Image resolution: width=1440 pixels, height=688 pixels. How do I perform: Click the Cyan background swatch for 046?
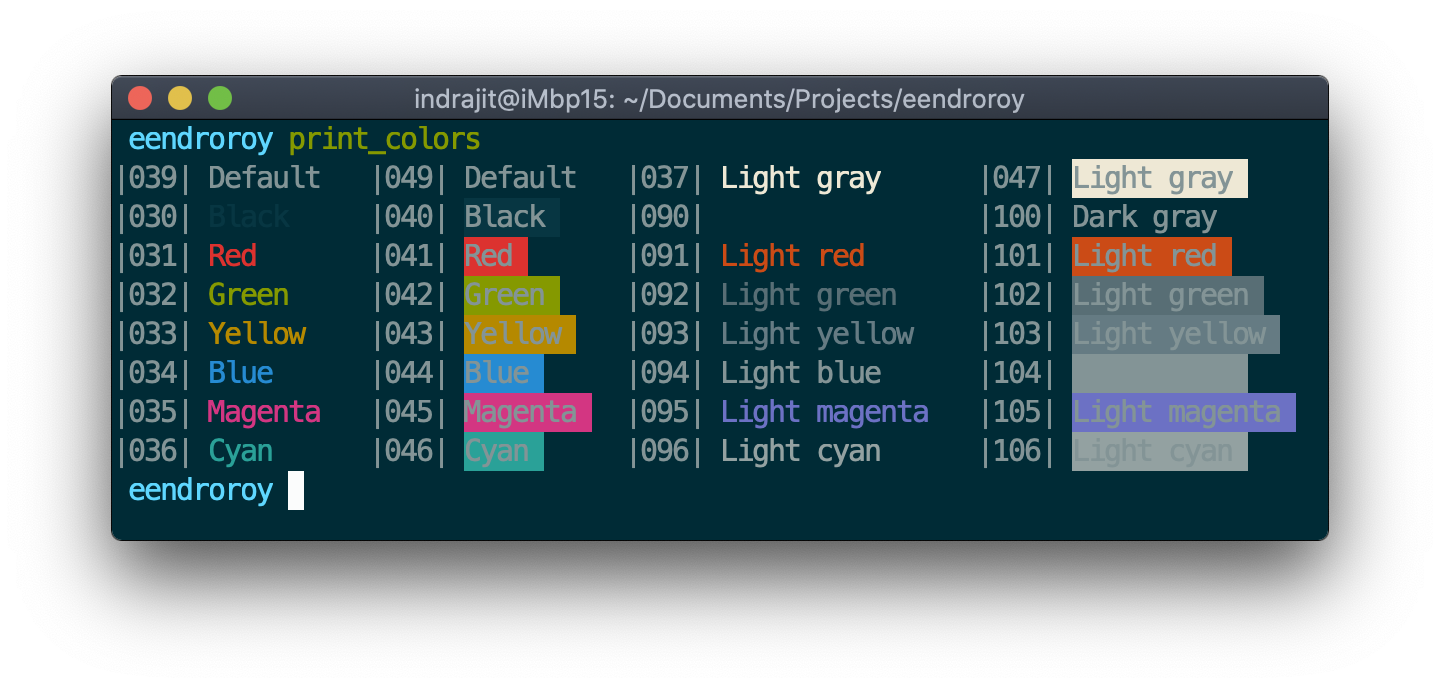[x=504, y=451]
